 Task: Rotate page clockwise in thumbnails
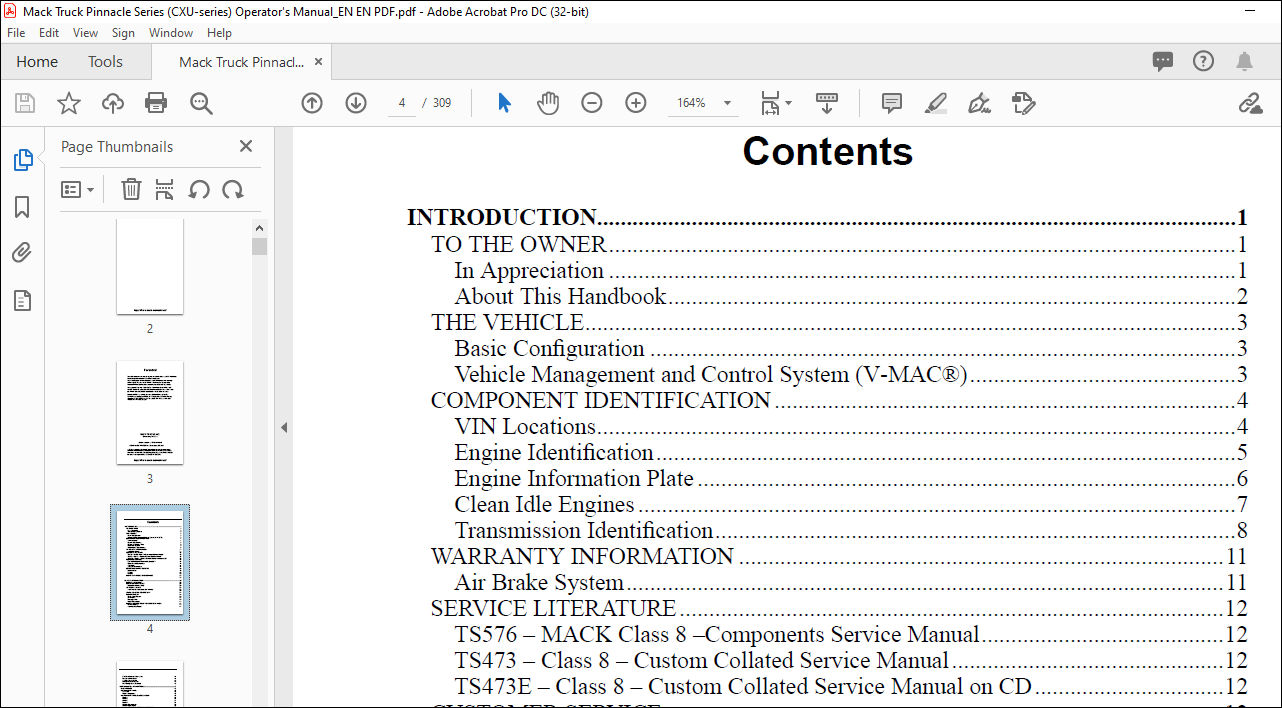tap(233, 189)
